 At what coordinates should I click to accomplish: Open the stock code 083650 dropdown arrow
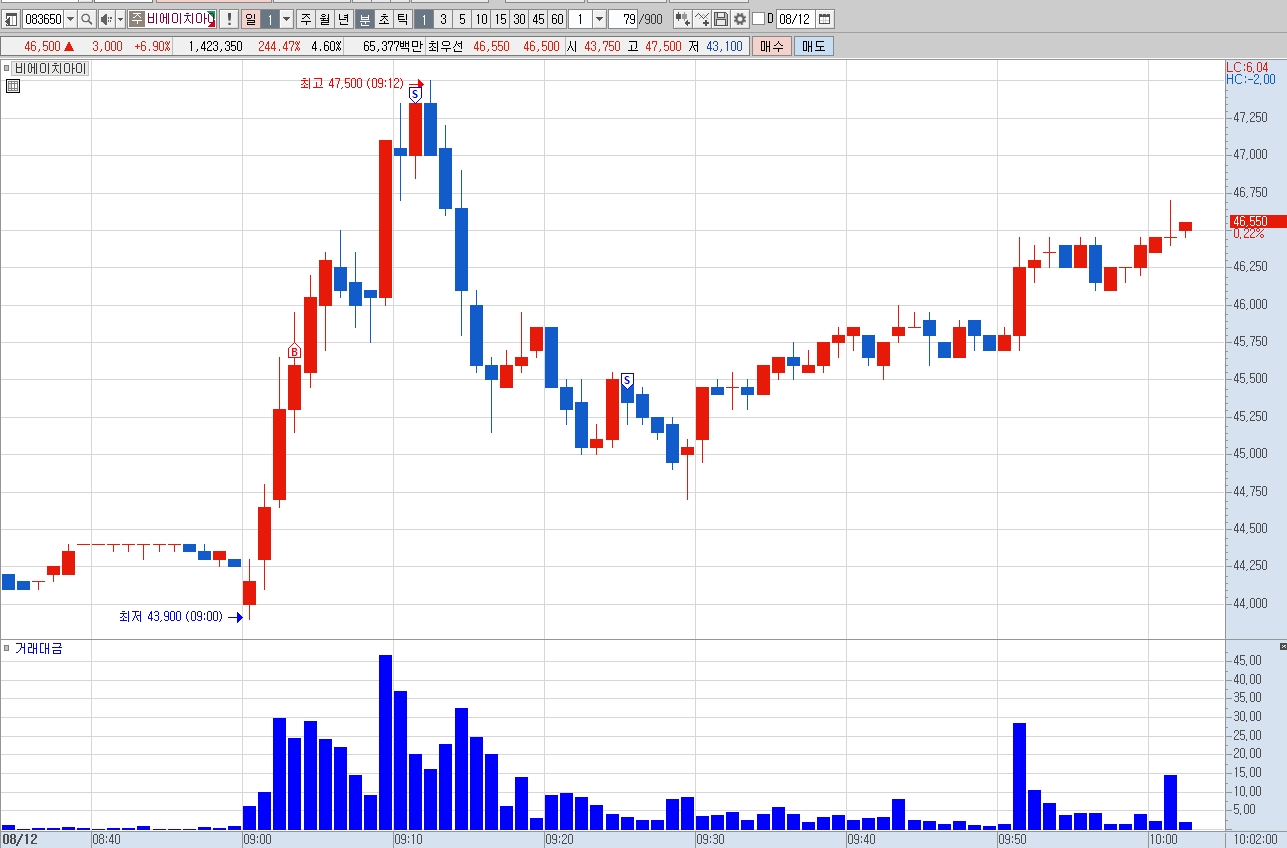70,19
